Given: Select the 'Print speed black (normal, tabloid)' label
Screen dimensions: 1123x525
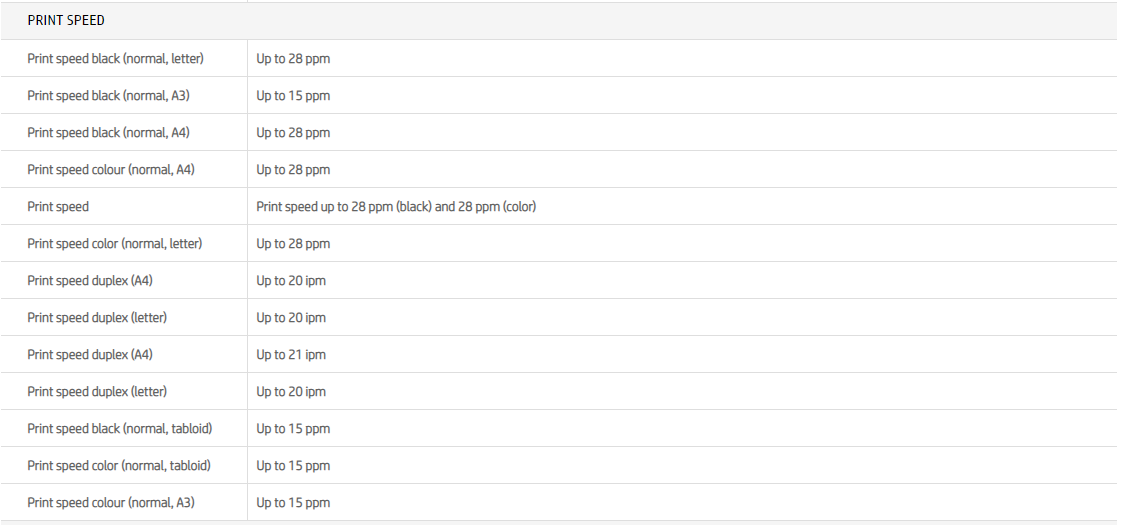Looking at the screenshot, I should coord(119,429).
